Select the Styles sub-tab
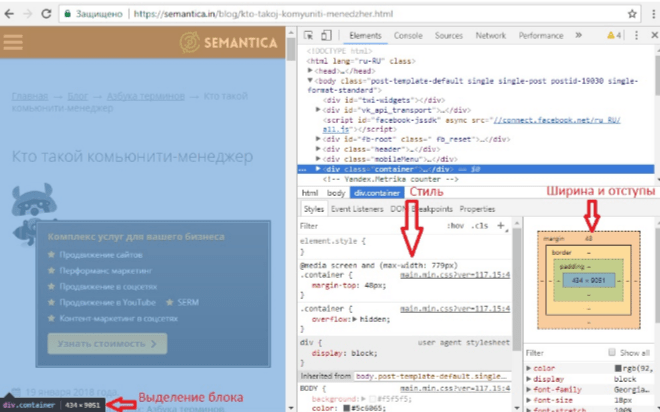Image resolution: width=660 pixels, height=412 pixels. click(x=314, y=209)
